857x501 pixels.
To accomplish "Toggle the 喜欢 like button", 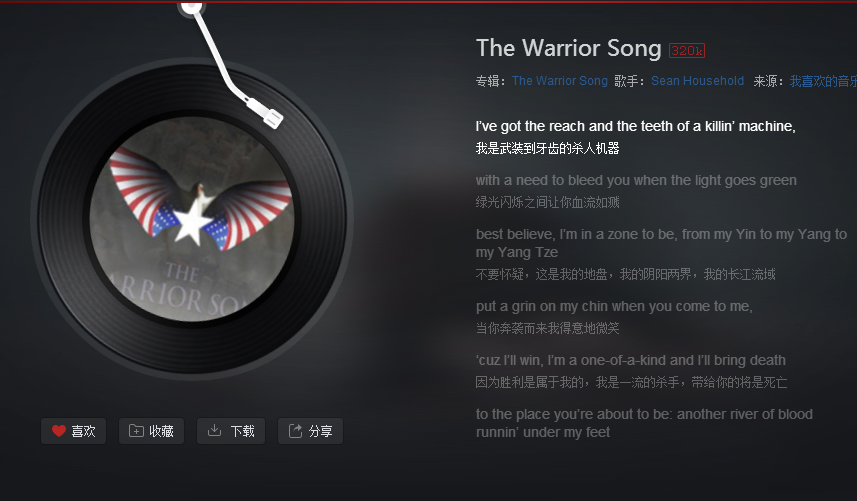I will point(74,431).
